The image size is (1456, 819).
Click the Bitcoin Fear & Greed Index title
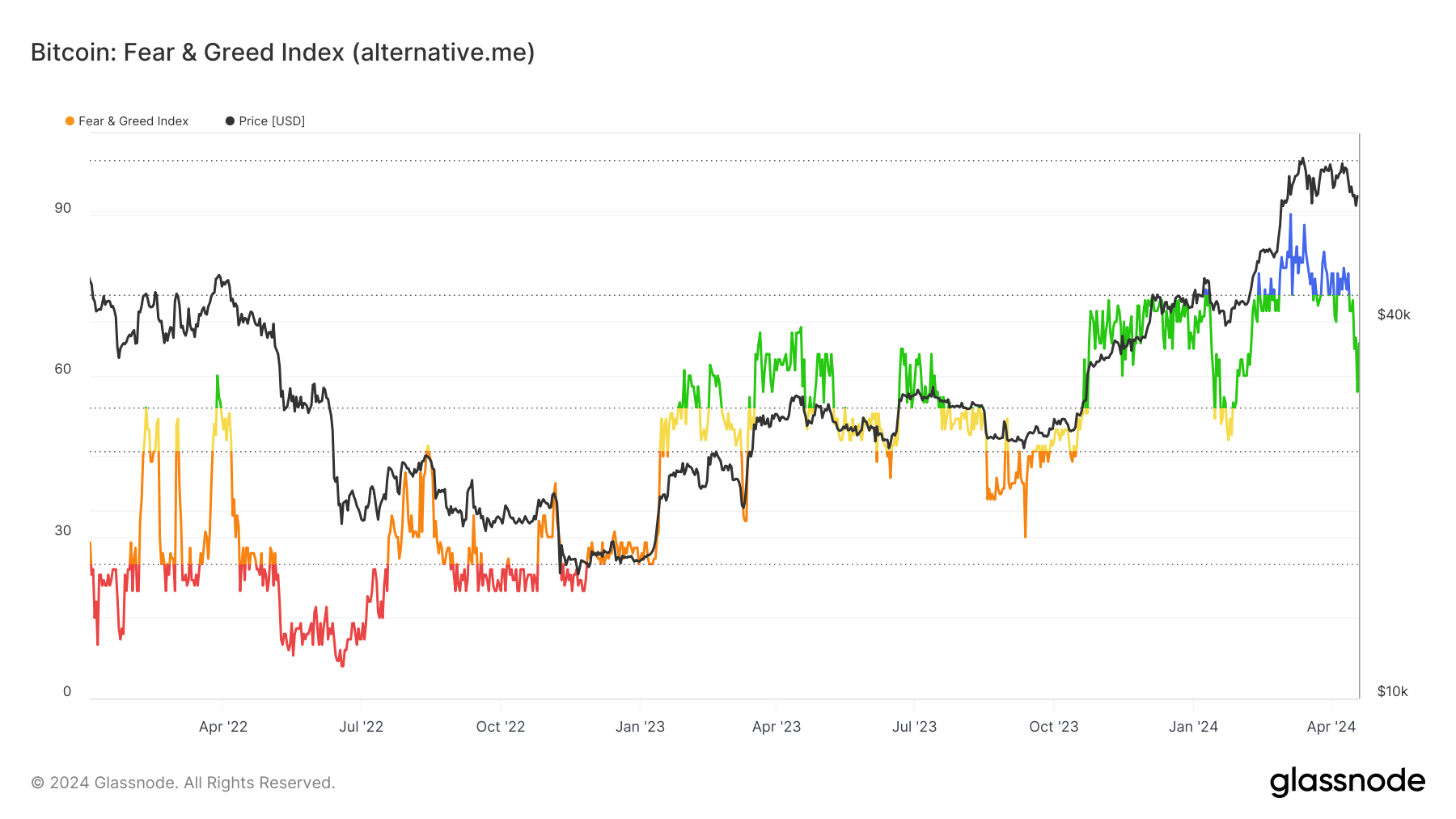coord(282,53)
